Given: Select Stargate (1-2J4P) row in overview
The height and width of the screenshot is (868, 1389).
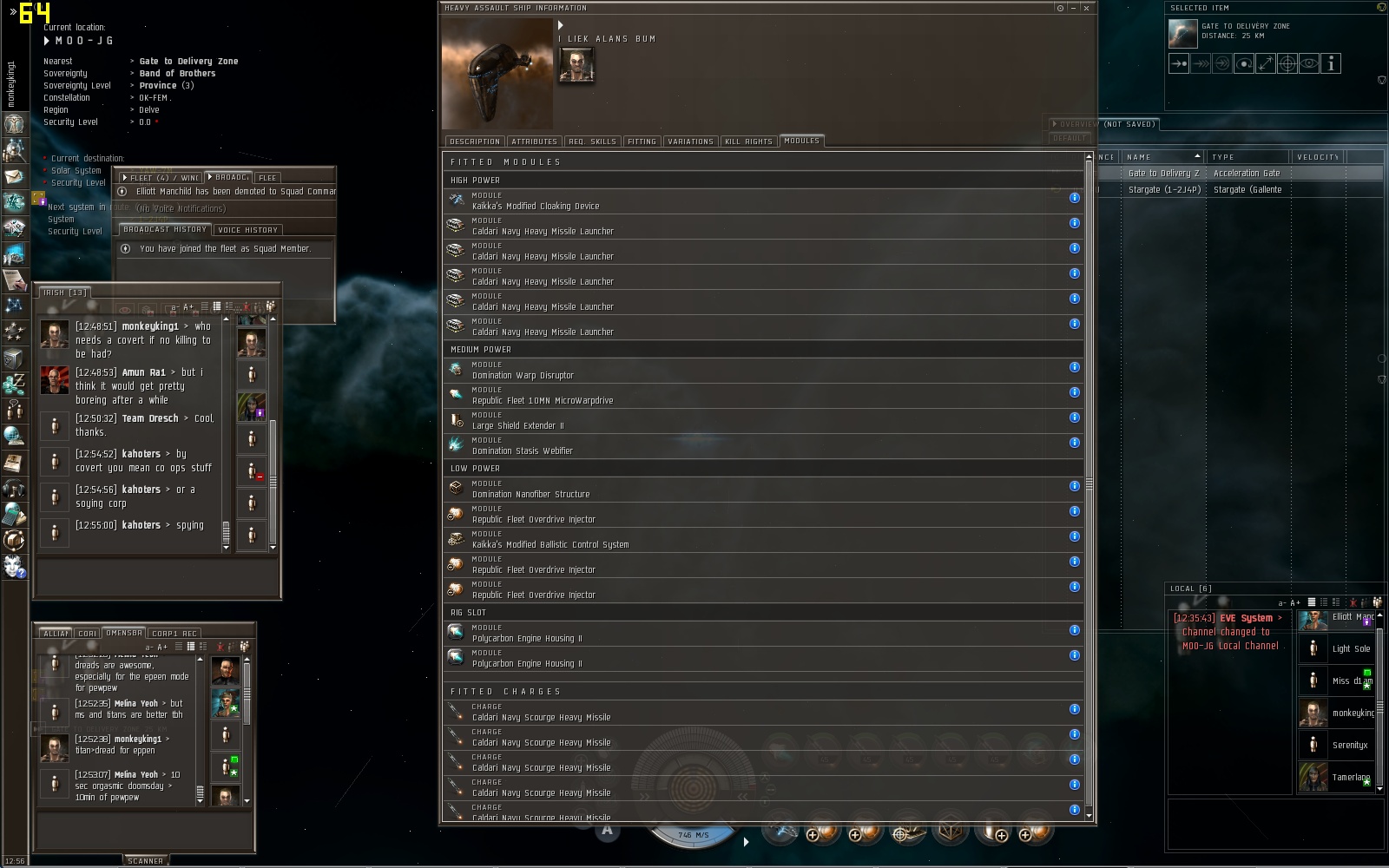Looking at the screenshot, I should 1241,189.
